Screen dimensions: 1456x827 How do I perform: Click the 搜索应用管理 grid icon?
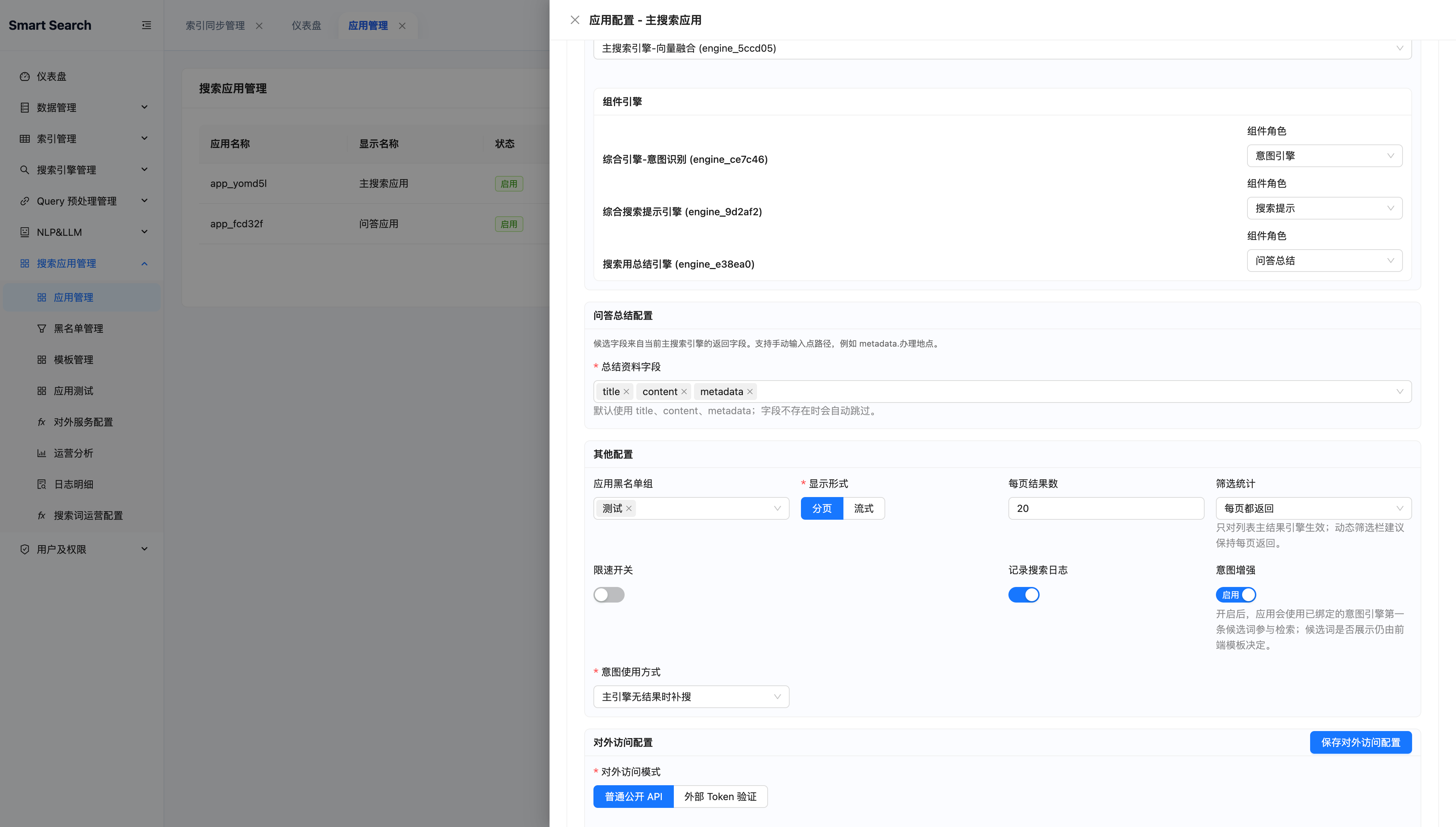click(24, 263)
